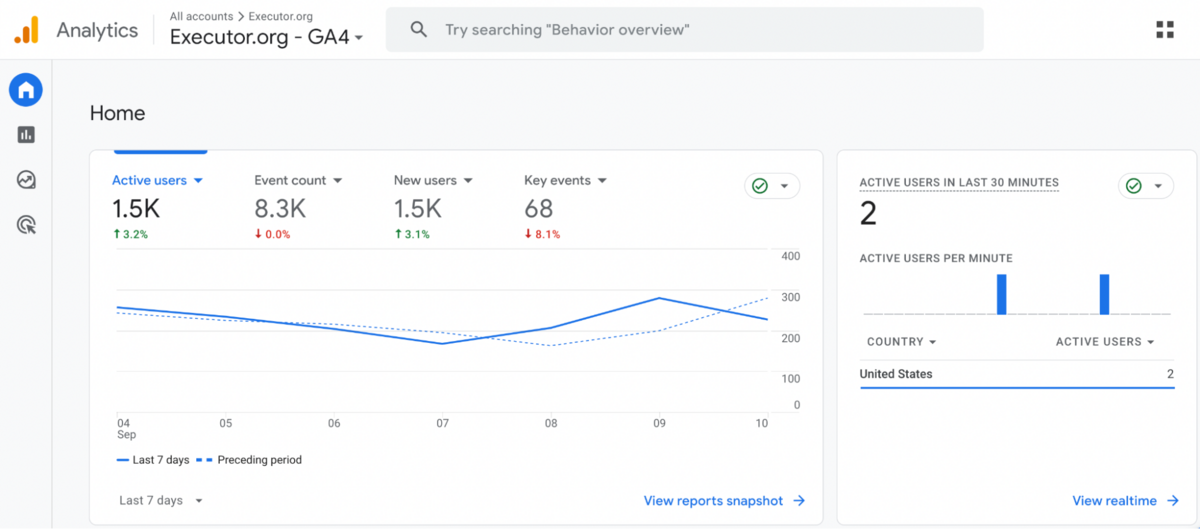Click the 1.5K Active users value
Image resolution: width=1200 pixels, height=529 pixels.
coord(136,209)
